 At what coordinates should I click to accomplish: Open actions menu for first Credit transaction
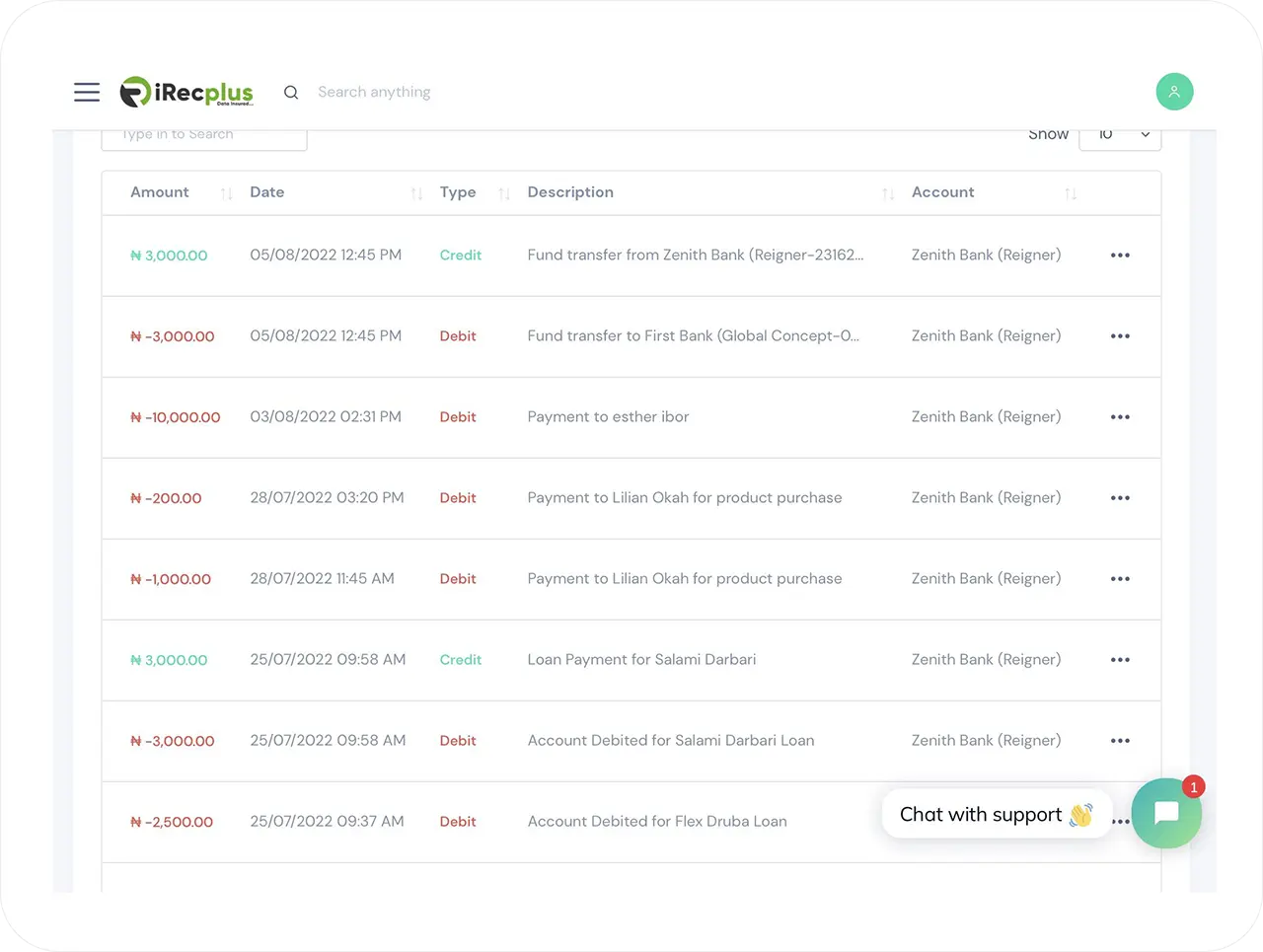(x=1120, y=256)
